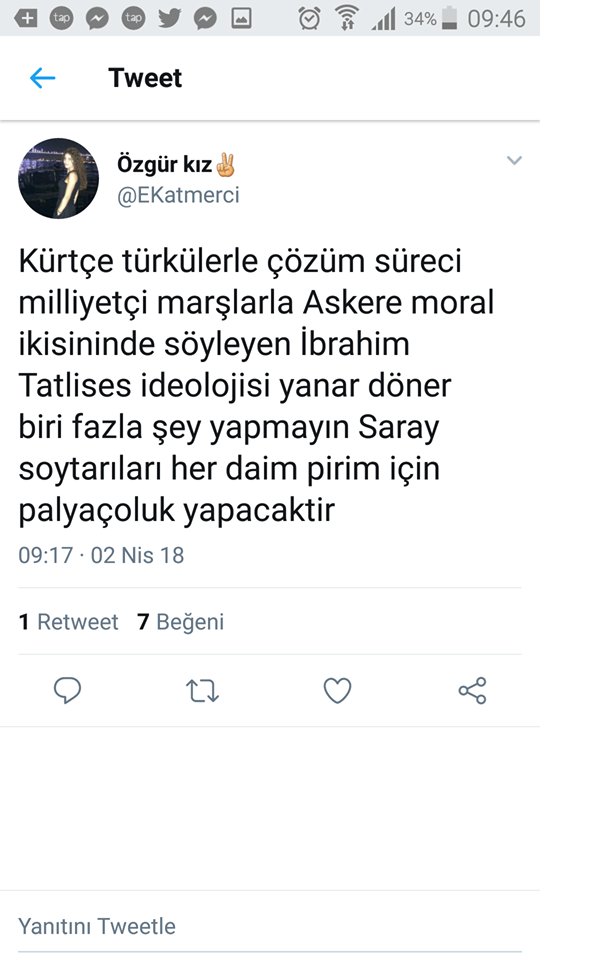Tap the Tweet header title
The height and width of the screenshot is (960, 600).
coord(145,78)
